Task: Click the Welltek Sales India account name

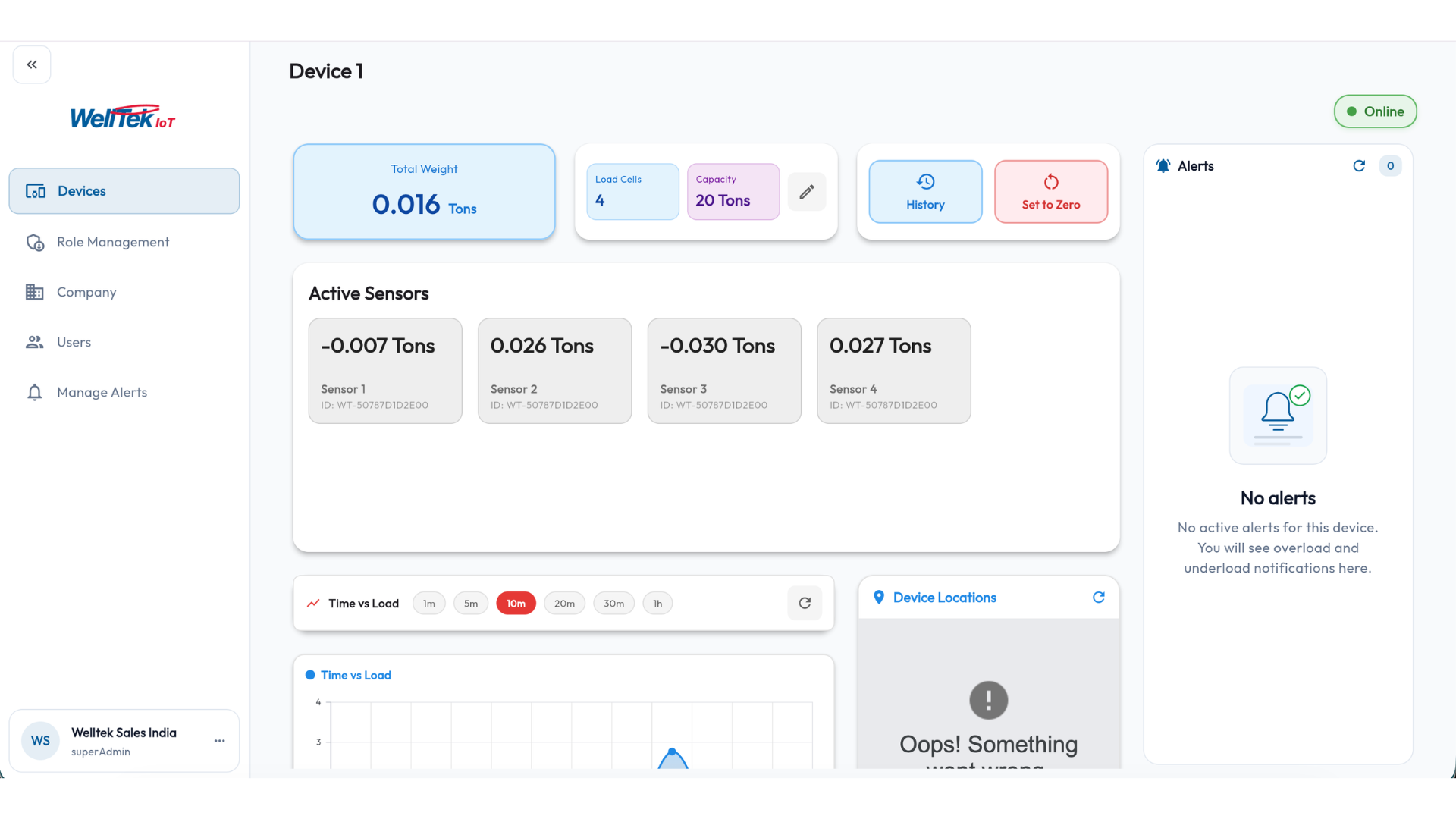Action: (x=124, y=733)
